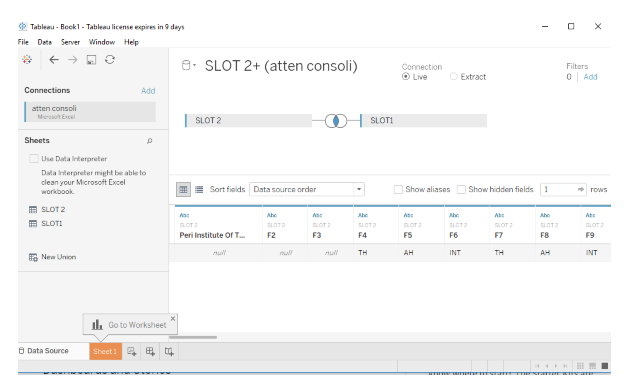Switch to the metadata list view icon

pyautogui.click(x=199, y=189)
